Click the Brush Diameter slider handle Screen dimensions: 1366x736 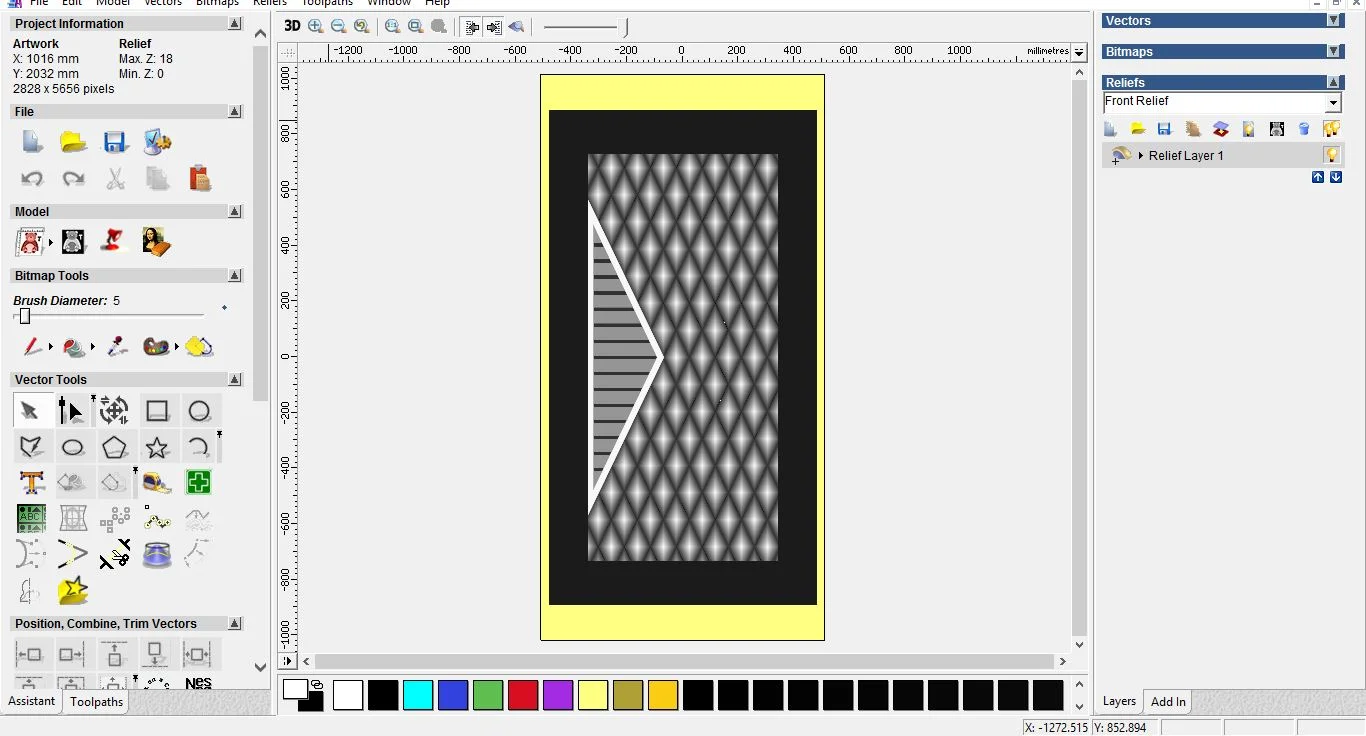point(25,316)
